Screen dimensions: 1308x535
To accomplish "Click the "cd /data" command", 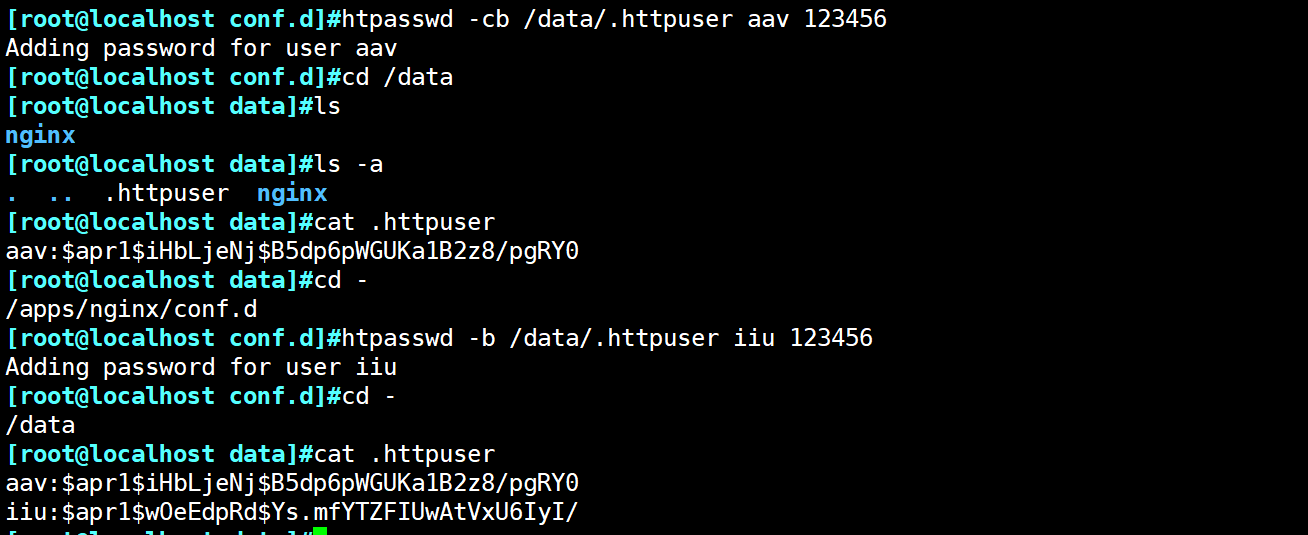I will click(397, 77).
